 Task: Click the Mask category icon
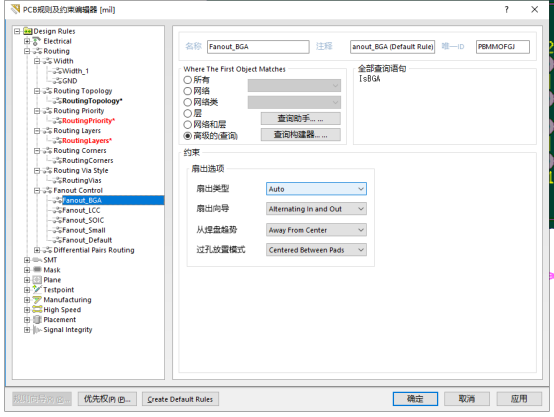(37, 270)
